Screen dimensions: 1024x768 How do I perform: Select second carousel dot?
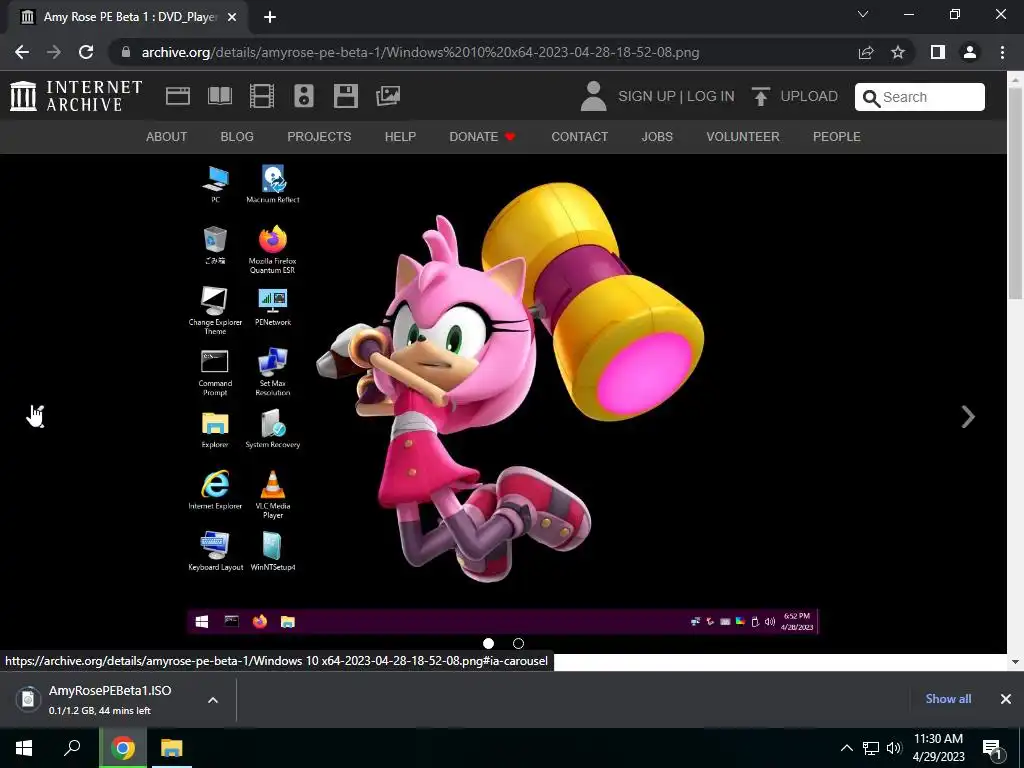[519, 643]
